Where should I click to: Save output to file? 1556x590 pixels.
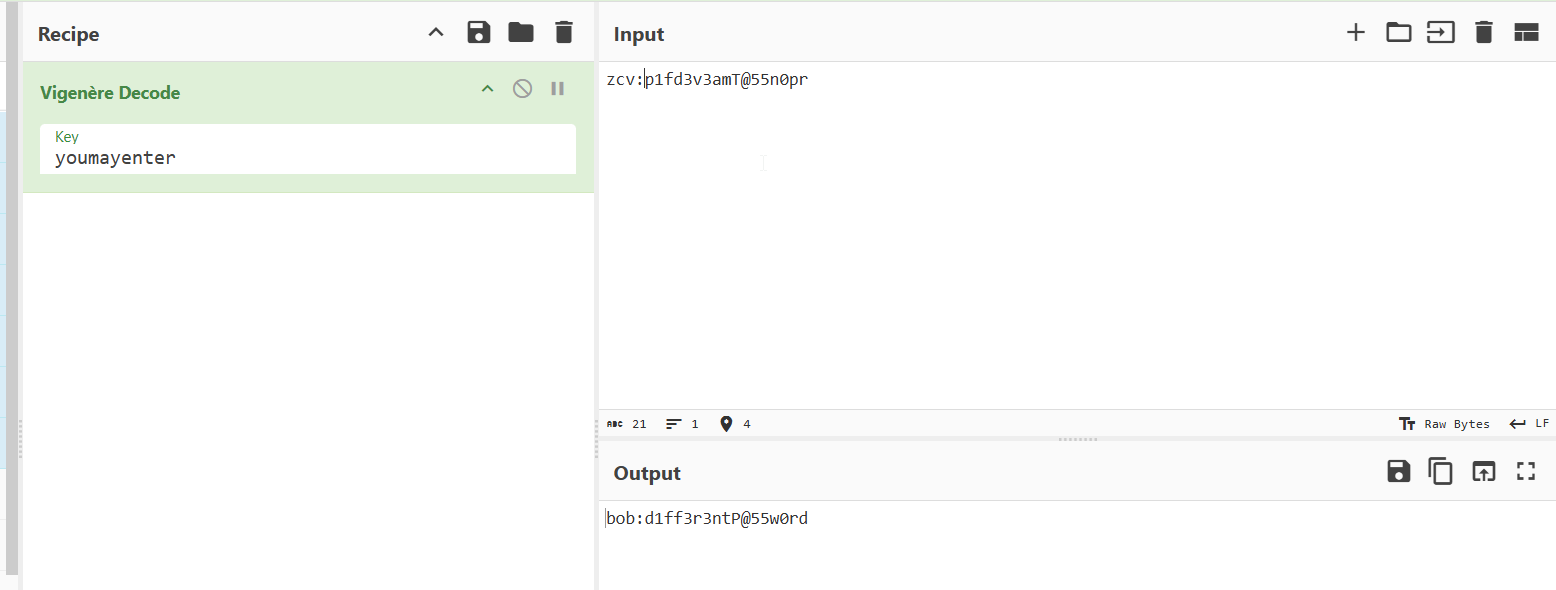pyautogui.click(x=1398, y=472)
